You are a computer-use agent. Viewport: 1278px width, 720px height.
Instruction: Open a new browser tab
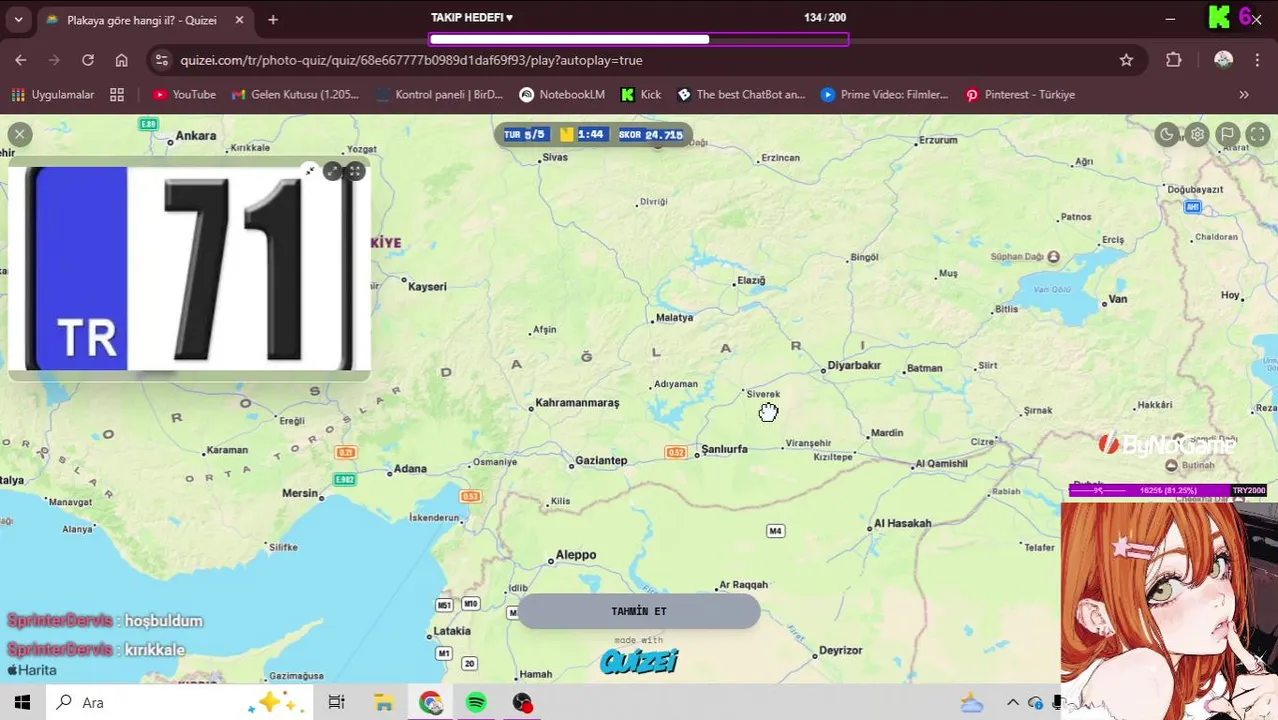click(x=273, y=20)
